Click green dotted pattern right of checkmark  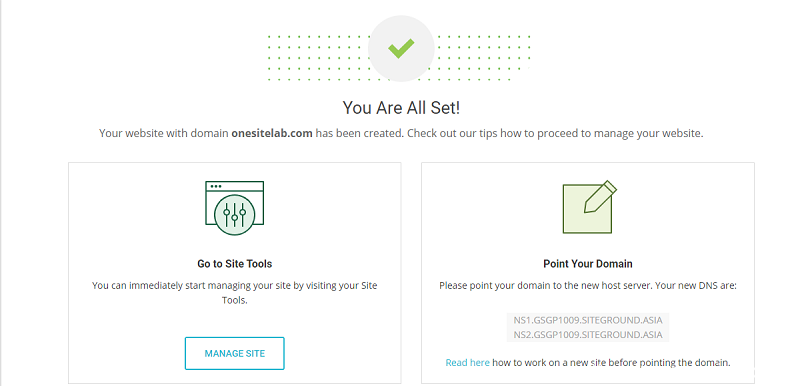tap(482, 58)
